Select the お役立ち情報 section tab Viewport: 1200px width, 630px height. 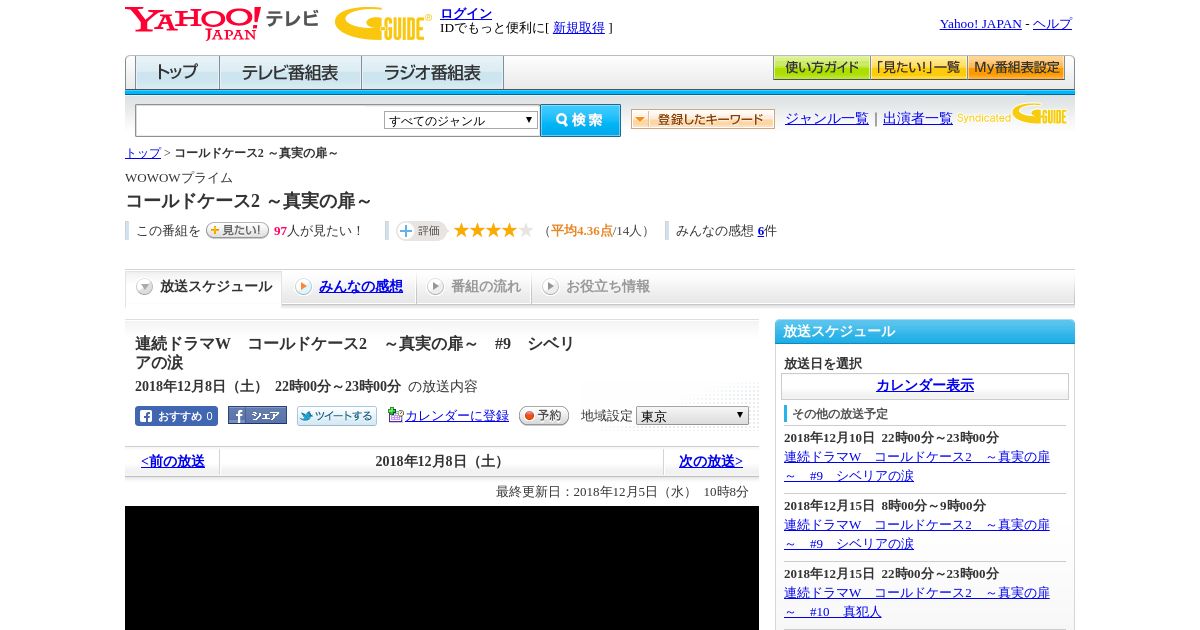[596, 287]
